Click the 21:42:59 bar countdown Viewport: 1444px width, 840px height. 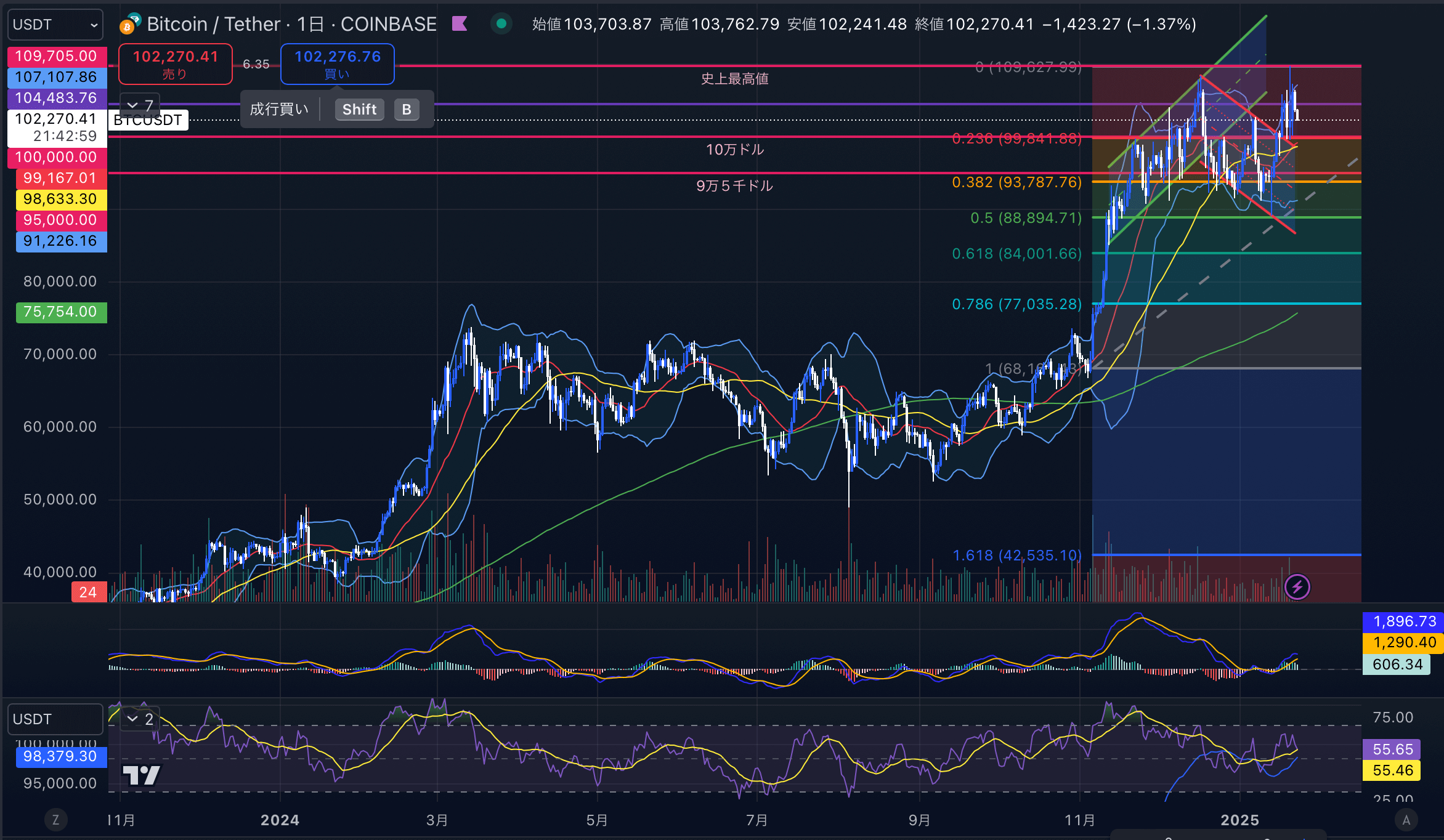coord(65,136)
